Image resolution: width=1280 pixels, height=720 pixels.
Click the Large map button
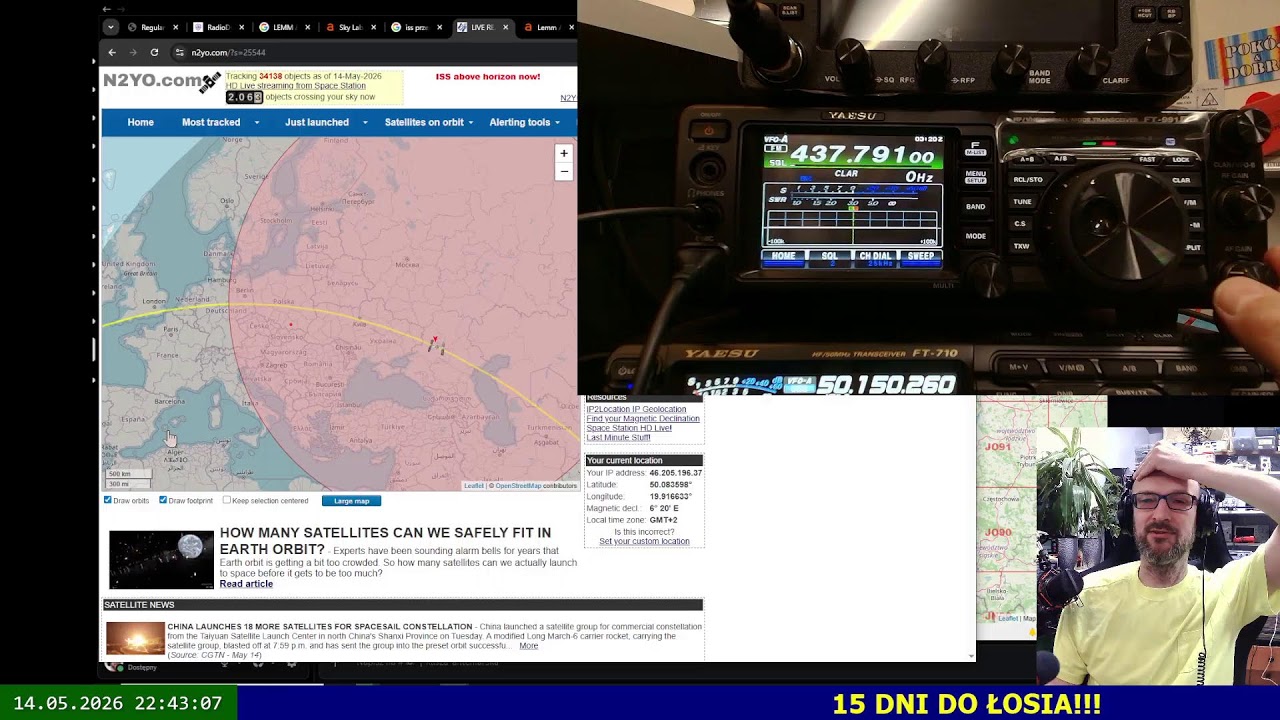[x=351, y=501]
